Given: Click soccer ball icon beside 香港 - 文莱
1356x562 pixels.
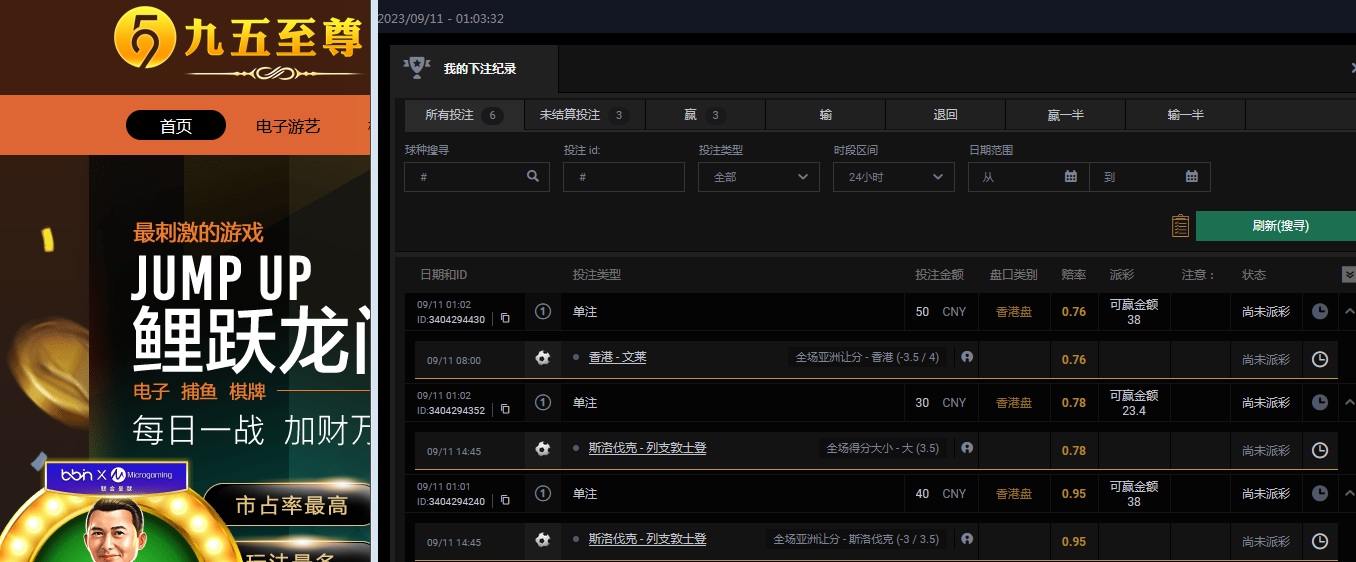Looking at the screenshot, I should pos(543,358).
